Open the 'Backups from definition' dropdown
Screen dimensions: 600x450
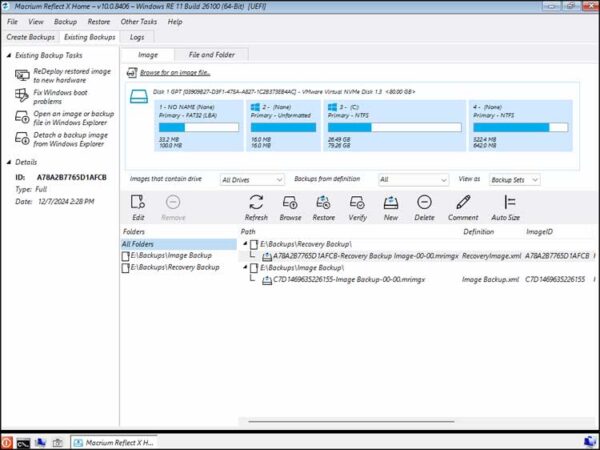pos(410,179)
